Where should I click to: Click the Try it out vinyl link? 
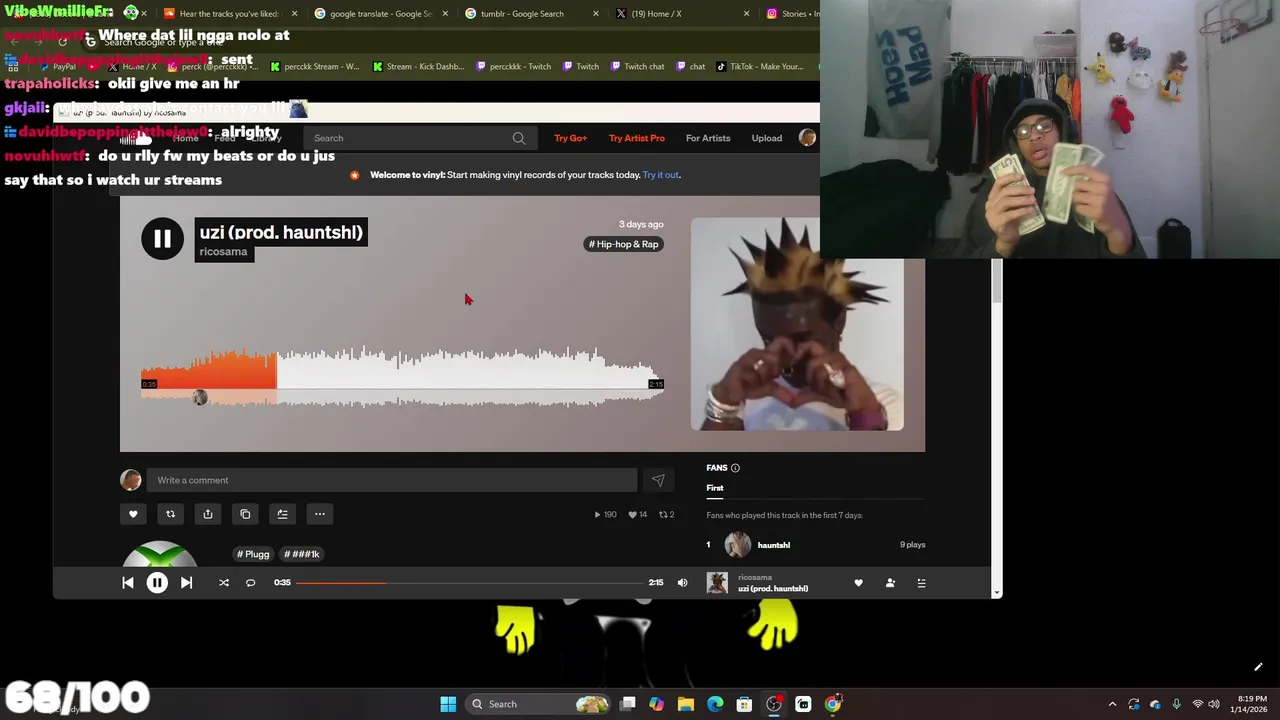pos(661,175)
